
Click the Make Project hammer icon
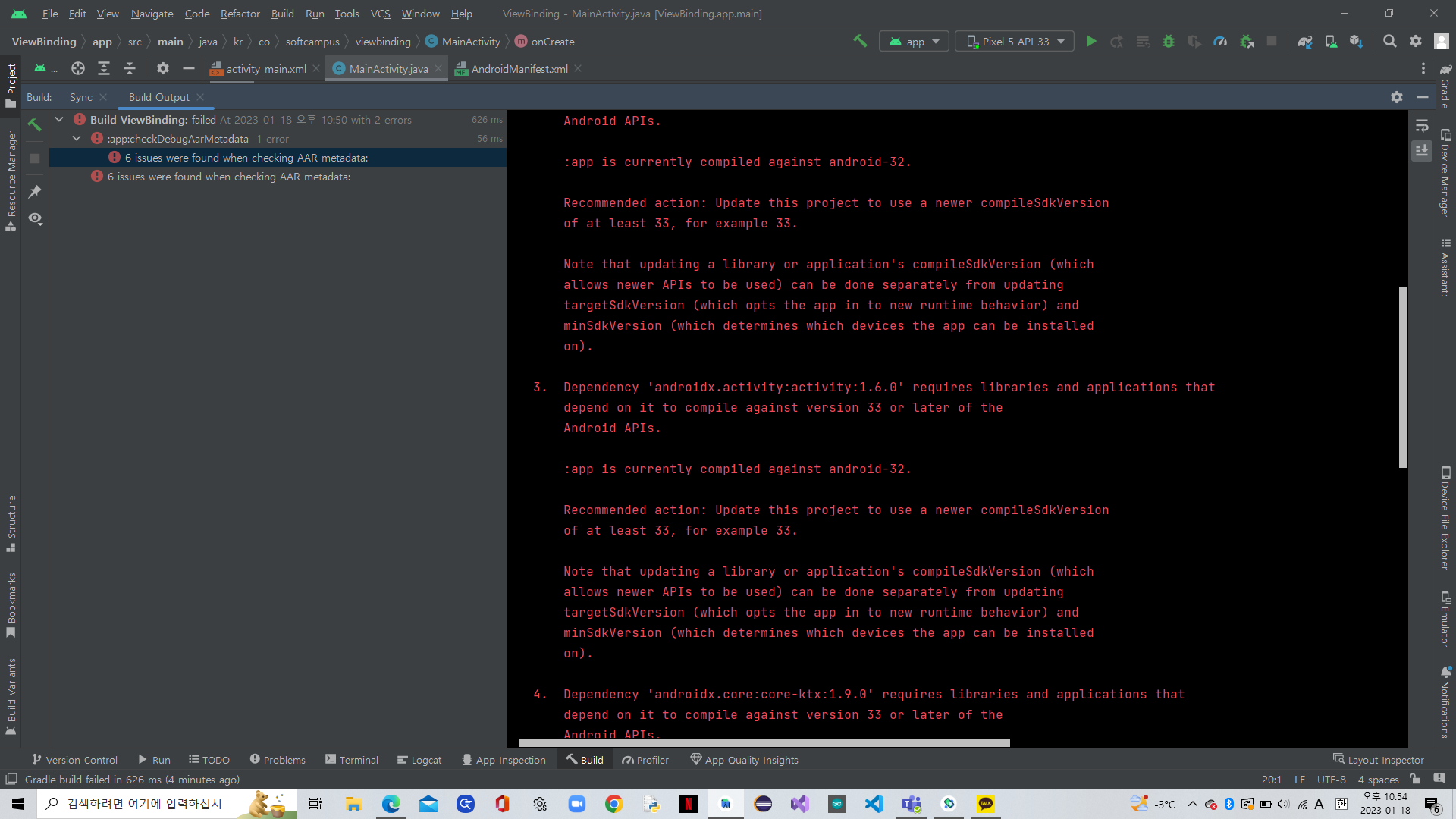[x=860, y=41]
